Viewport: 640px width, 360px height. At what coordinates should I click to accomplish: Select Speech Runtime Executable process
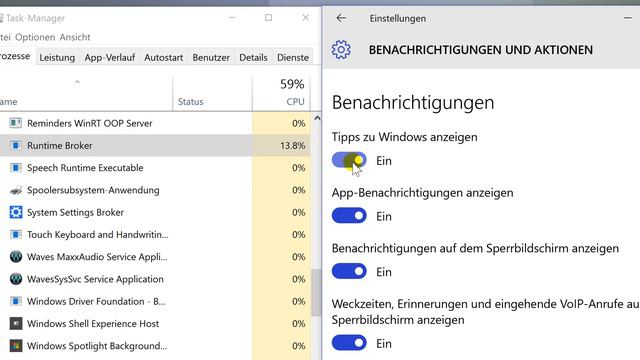(155, 168)
